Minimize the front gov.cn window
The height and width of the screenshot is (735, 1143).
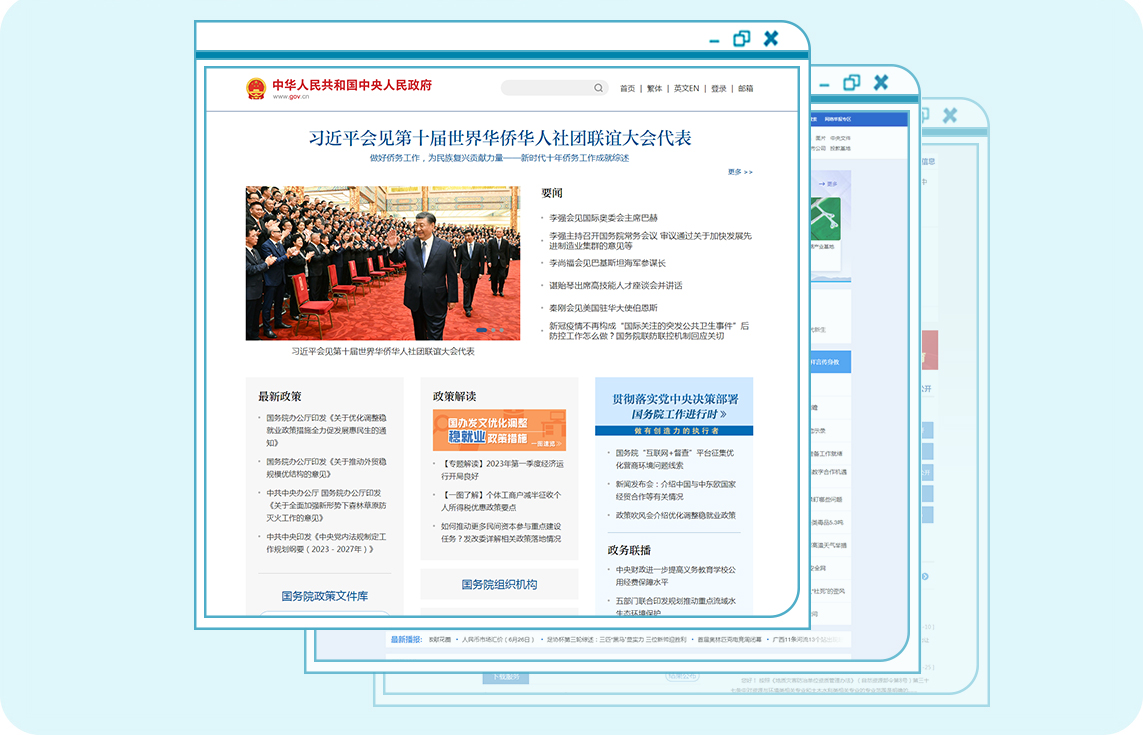click(714, 41)
